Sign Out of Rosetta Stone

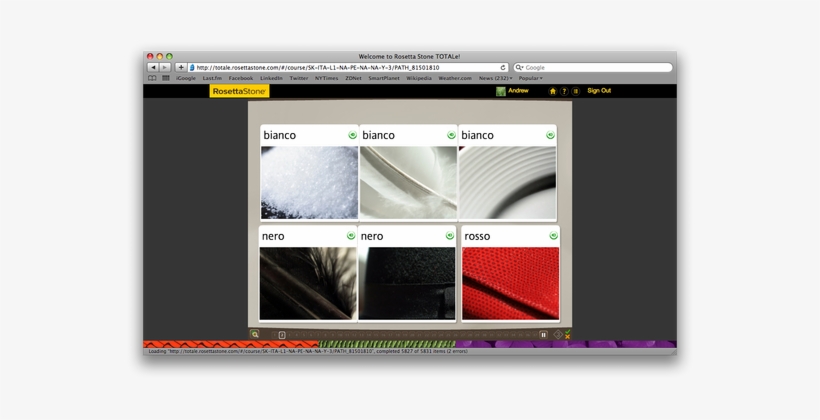pyautogui.click(x=599, y=90)
